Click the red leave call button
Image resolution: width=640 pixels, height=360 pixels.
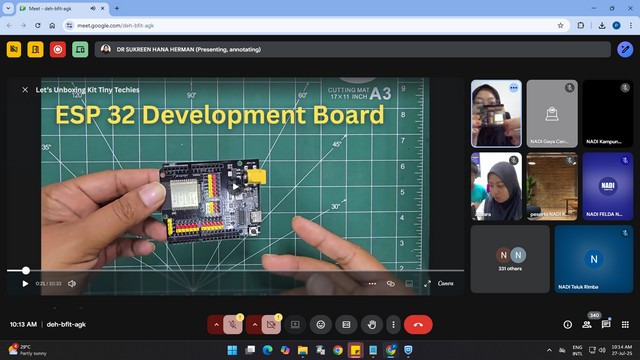click(x=418, y=324)
